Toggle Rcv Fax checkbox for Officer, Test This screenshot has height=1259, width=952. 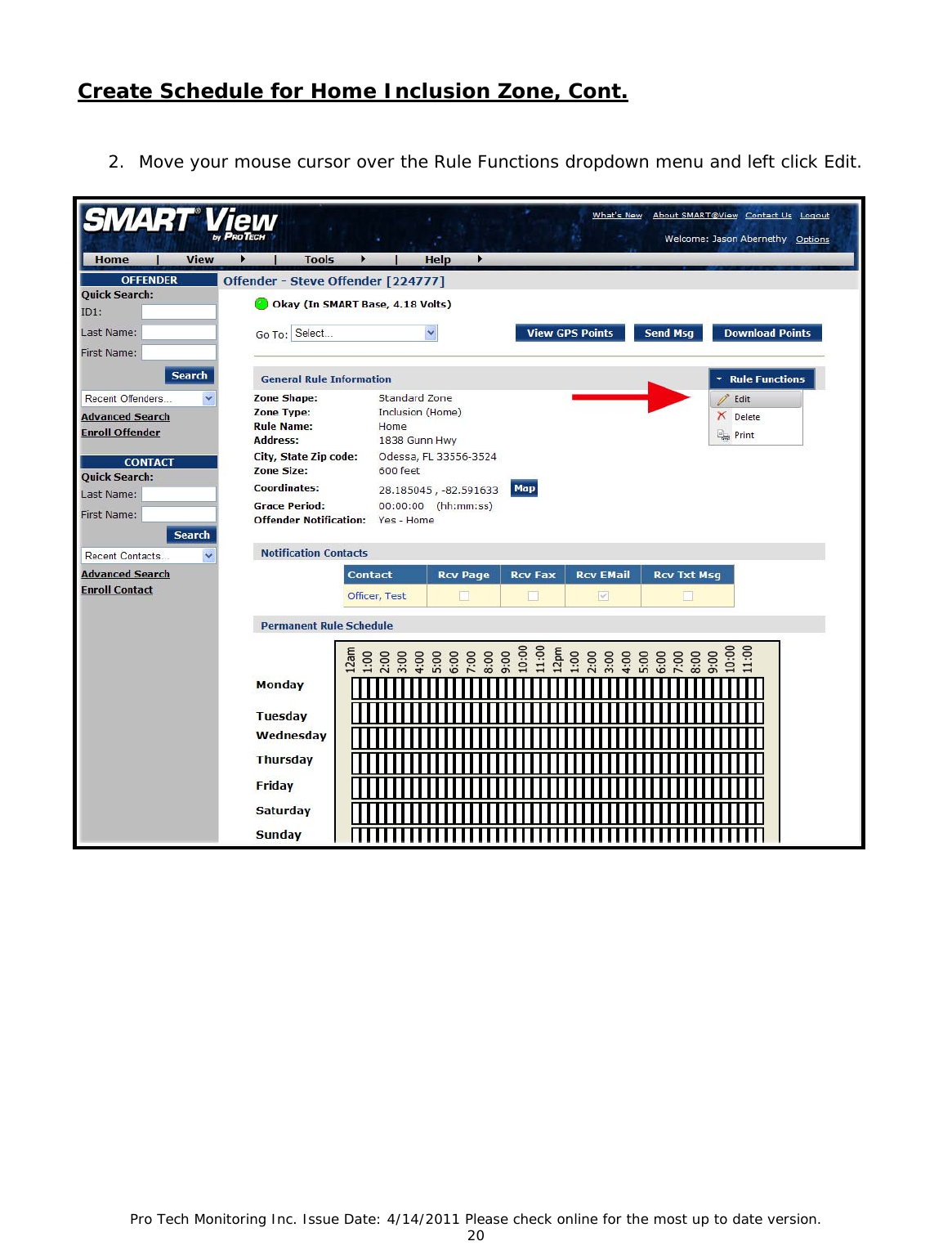tap(533, 596)
